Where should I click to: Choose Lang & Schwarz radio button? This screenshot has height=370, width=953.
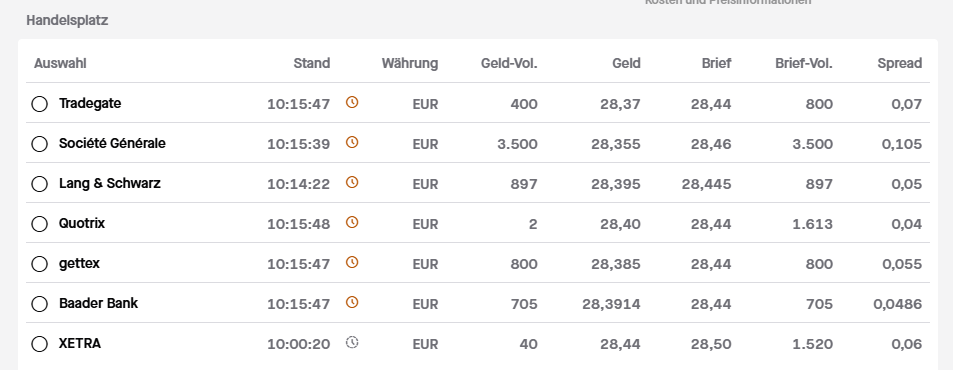(40, 184)
